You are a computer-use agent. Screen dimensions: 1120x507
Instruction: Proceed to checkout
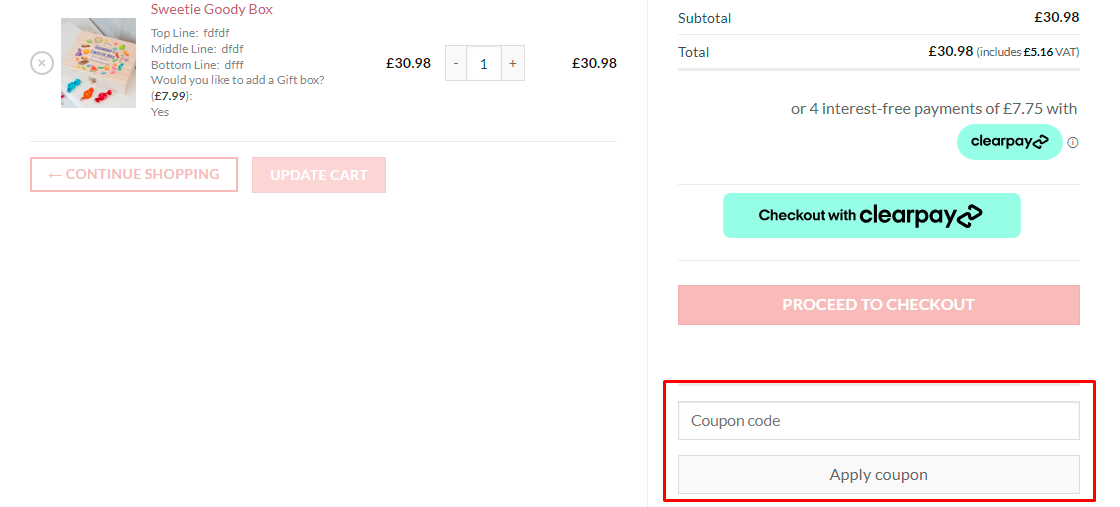point(878,305)
